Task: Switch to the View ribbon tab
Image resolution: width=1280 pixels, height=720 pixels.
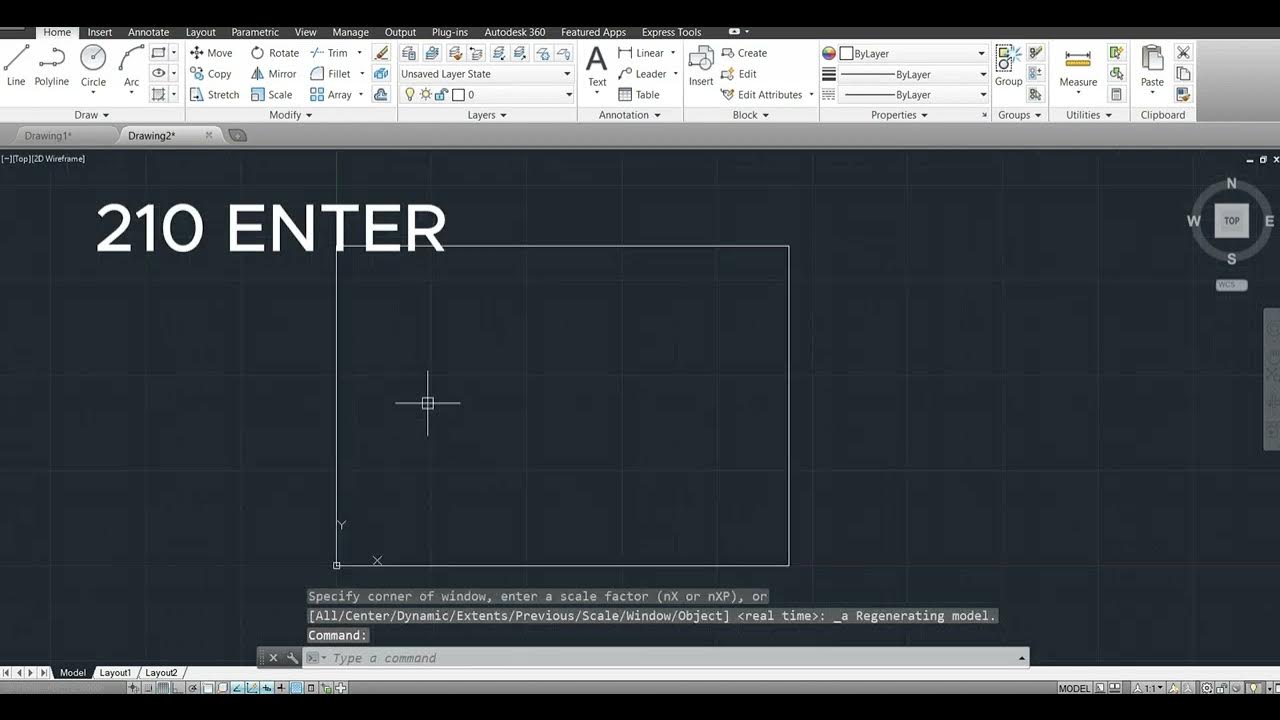Action: click(x=306, y=32)
